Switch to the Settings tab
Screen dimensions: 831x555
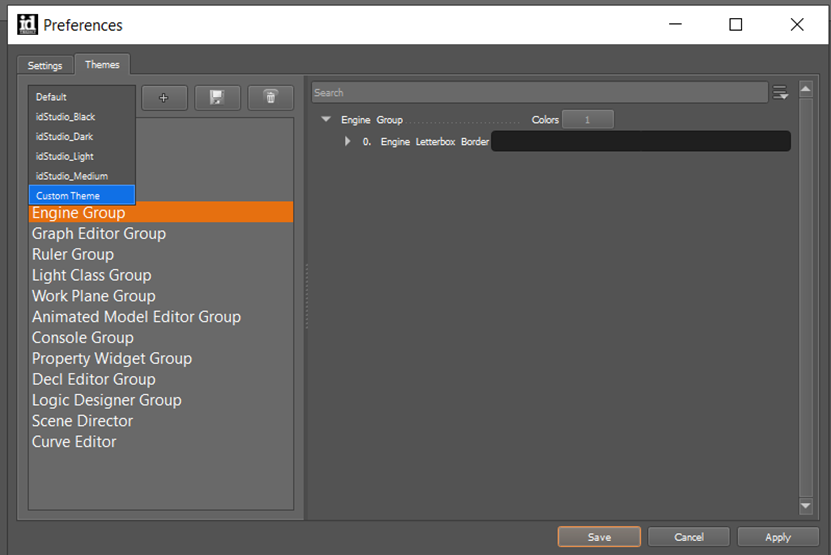(45, 65)
